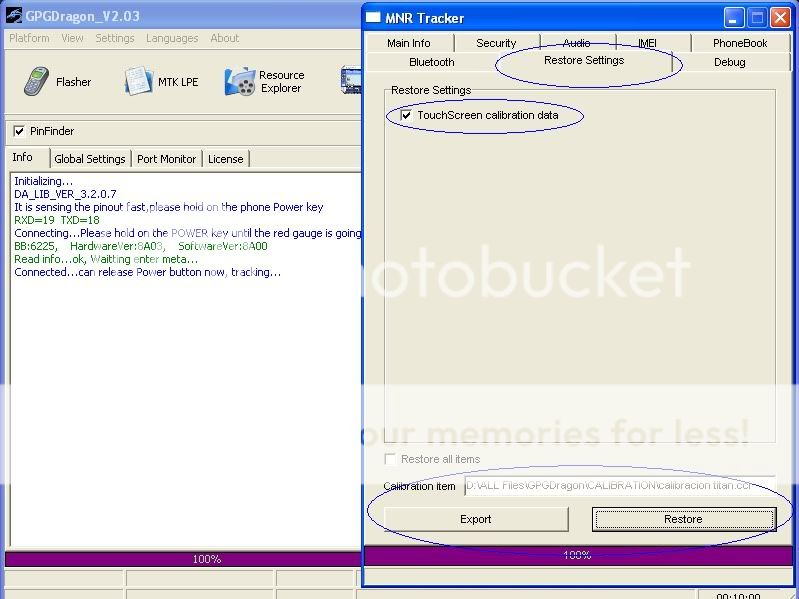Select the Main Info tab in MNR Tracker

pyautogui.click(x=409, y=43)
